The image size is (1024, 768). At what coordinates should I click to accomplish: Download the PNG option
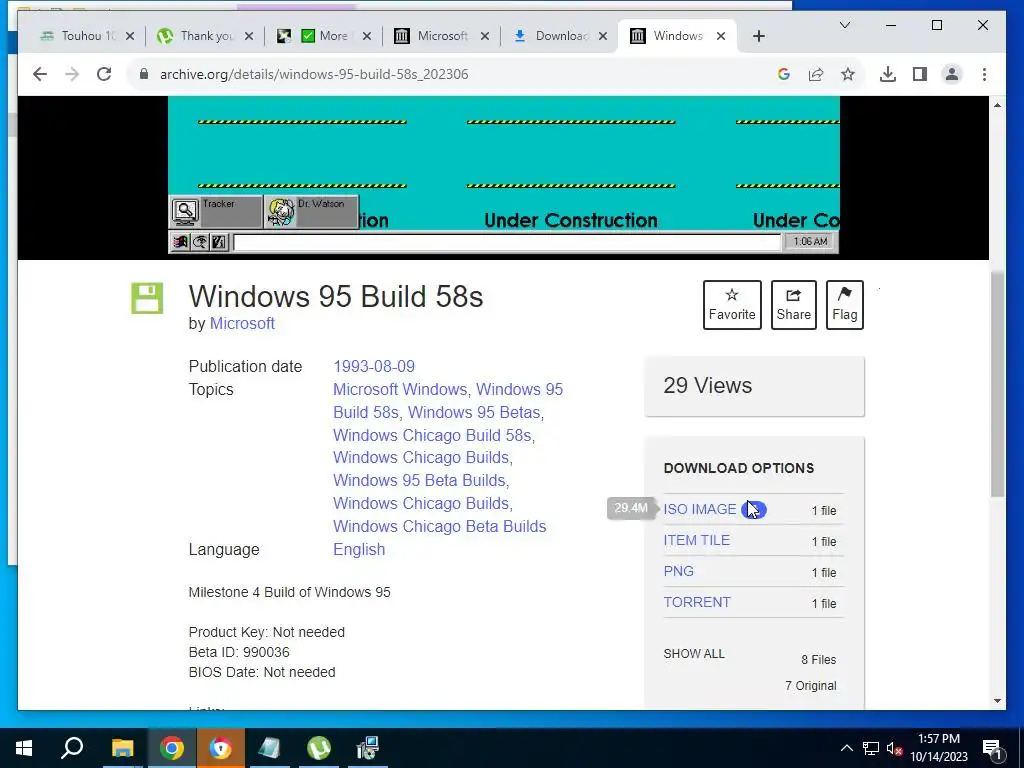pyautogui.click(x=679, y=571)
